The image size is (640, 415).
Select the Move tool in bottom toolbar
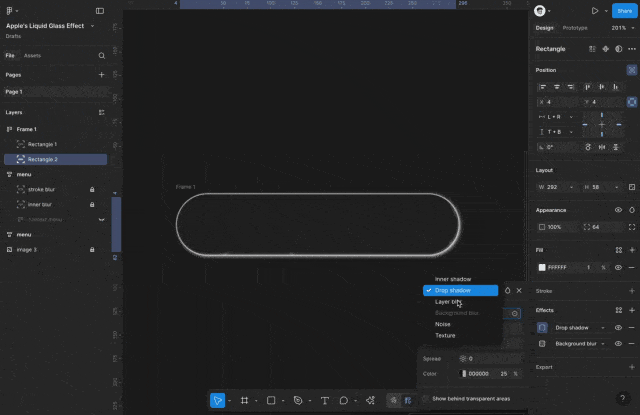(x=218, y=400)
